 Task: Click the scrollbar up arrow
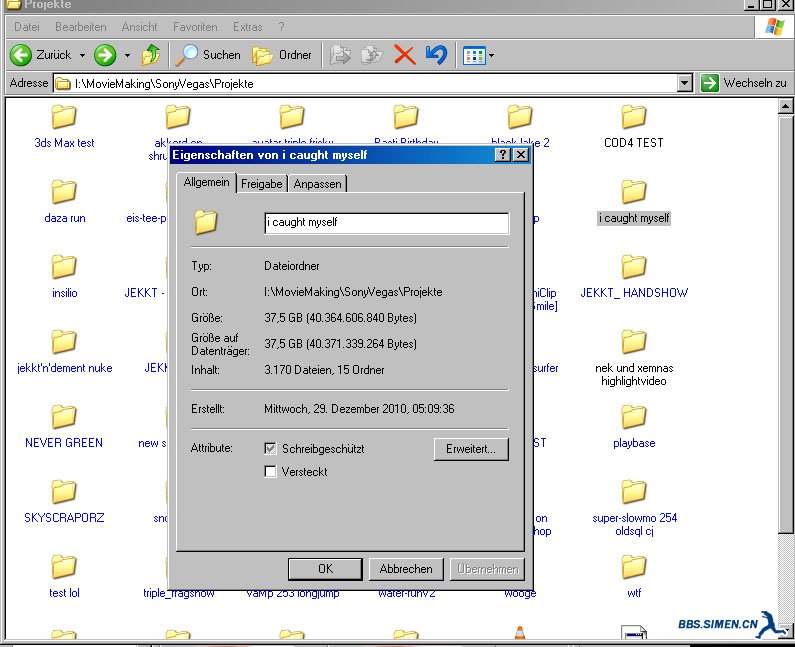[x=785, y=106]
